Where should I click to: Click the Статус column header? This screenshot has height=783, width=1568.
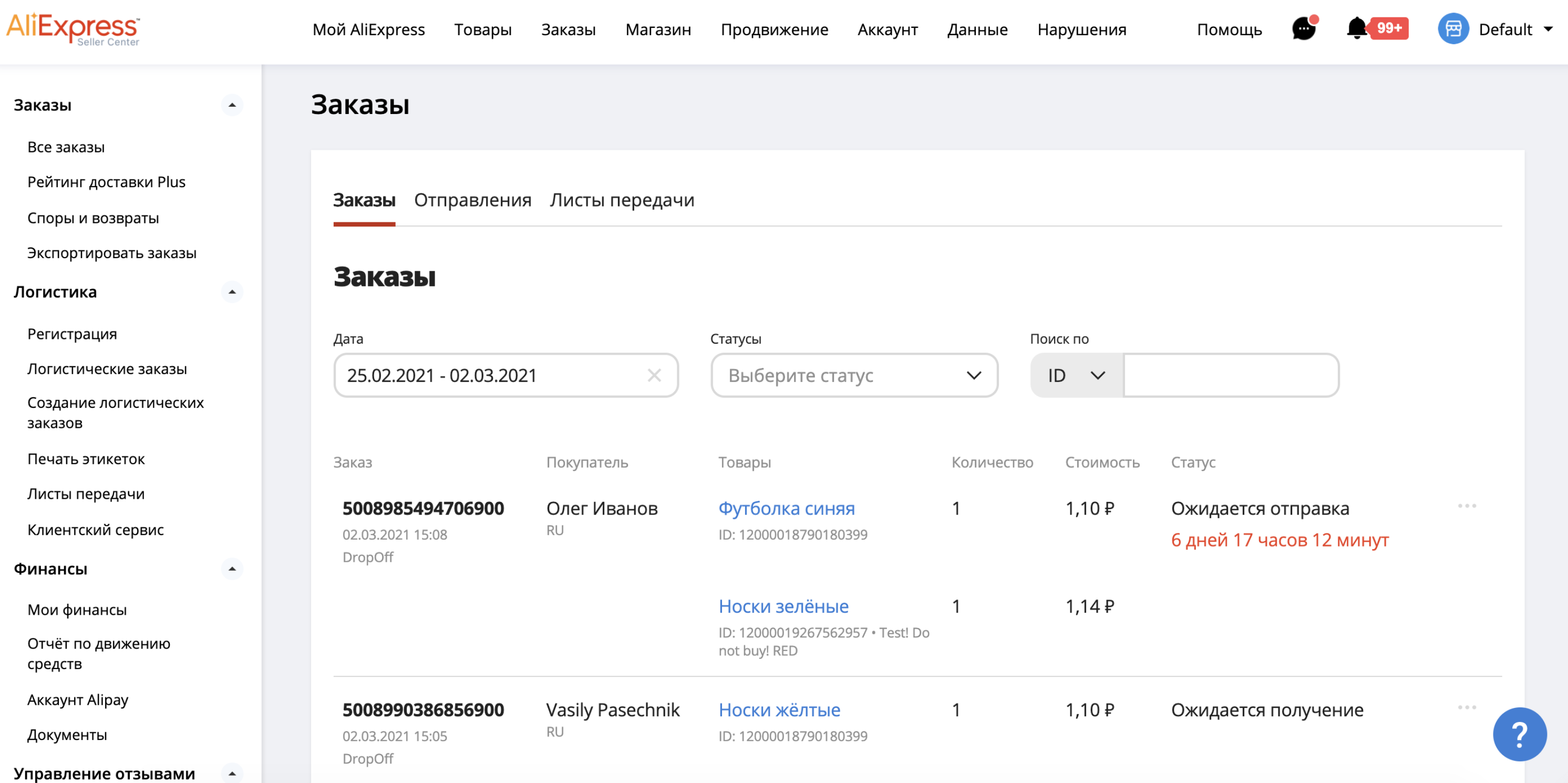1193,462
